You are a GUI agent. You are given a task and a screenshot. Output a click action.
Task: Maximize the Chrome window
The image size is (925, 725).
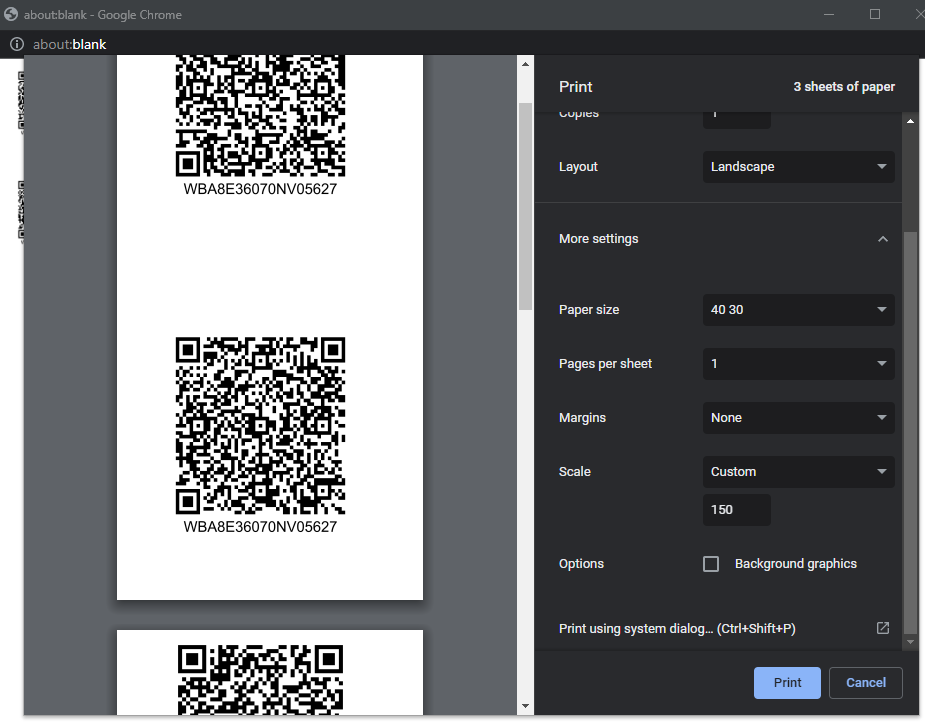pos(875,14)
